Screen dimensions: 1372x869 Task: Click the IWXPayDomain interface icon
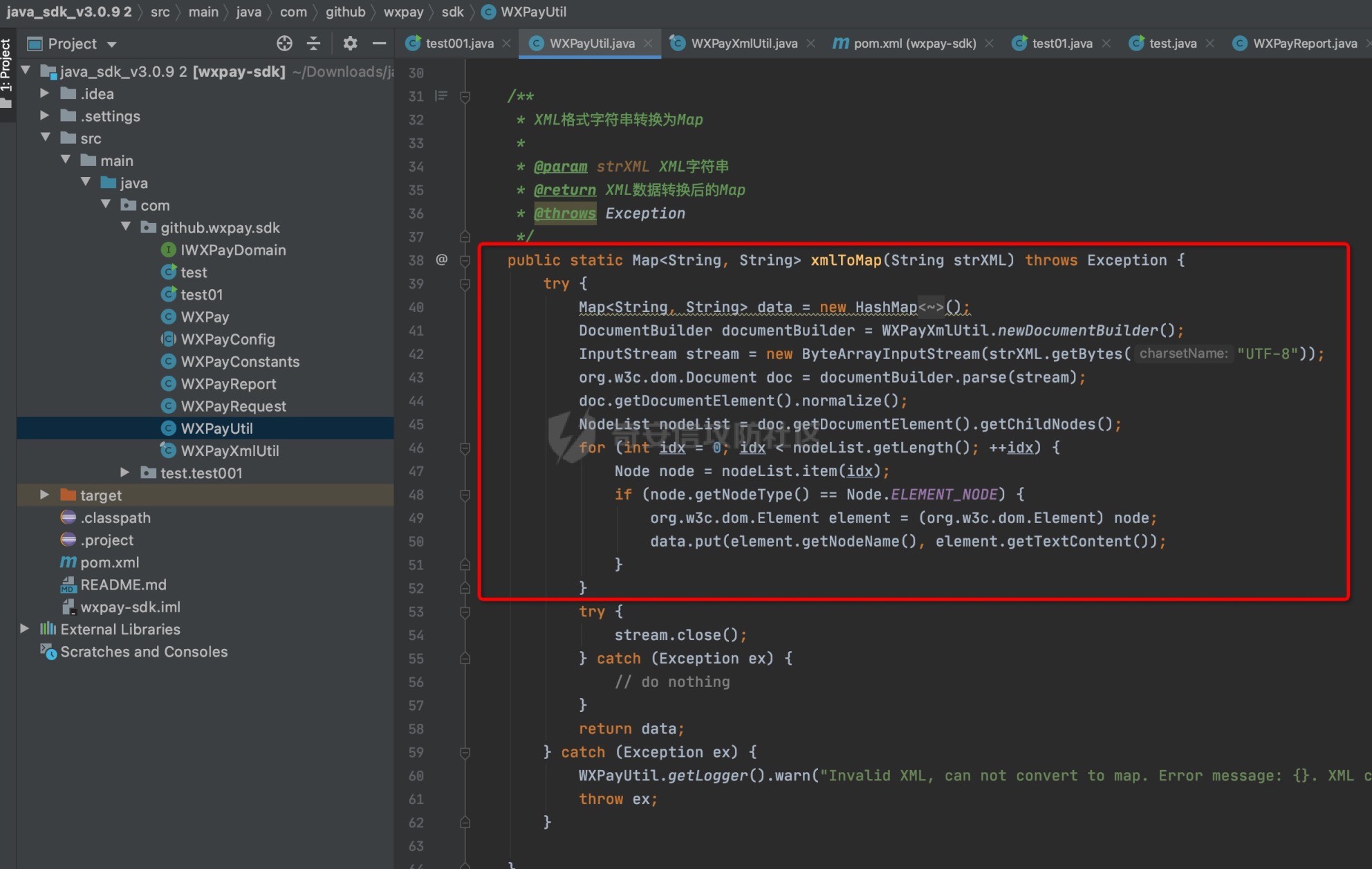coord(168,250)
